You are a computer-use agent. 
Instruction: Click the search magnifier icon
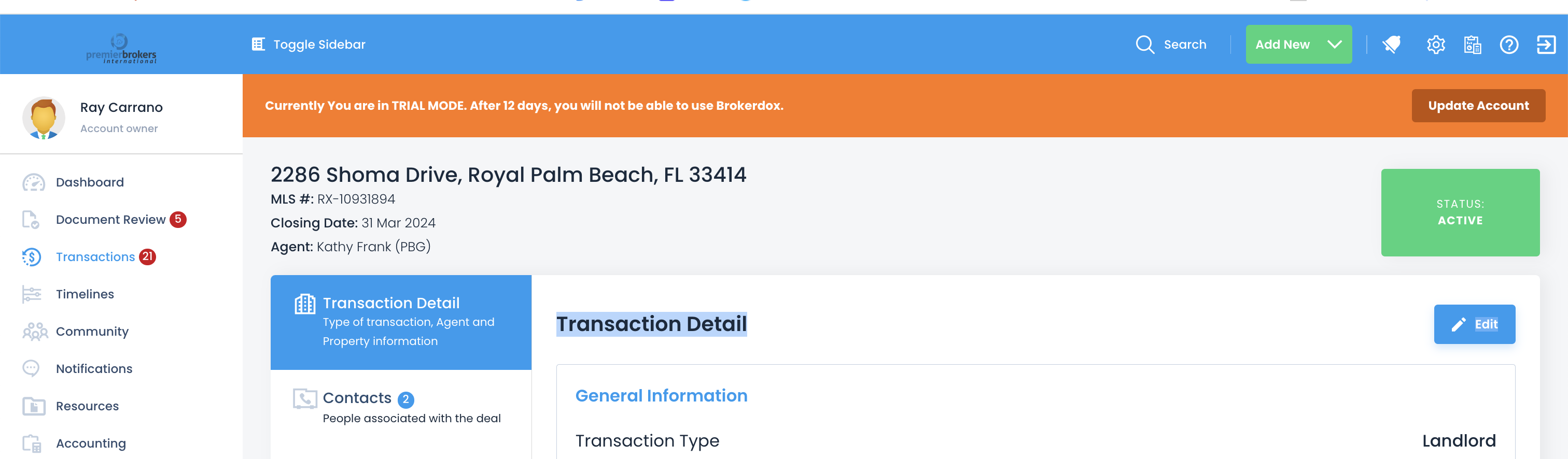pos(1144,45)
